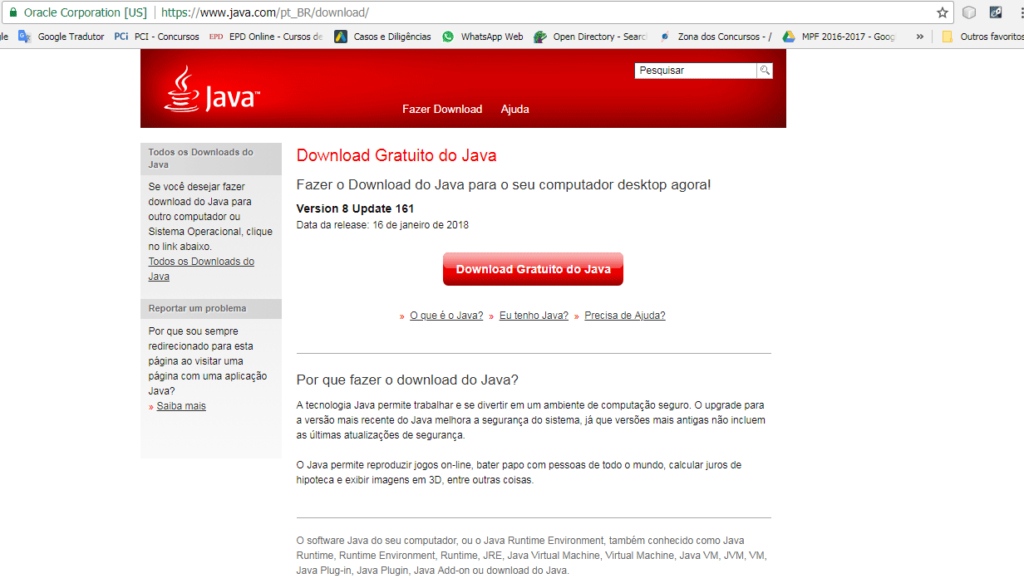Click the URL in the address bar
This screenshot has height=588, width=1024.
(x=264, y=12)
